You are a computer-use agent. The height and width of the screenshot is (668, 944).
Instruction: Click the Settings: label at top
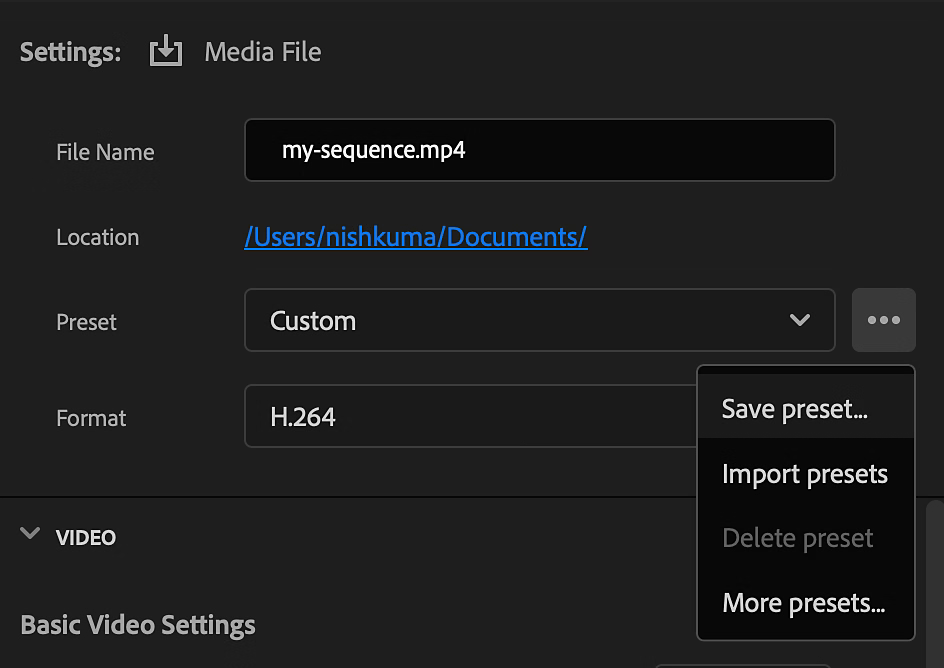70,52
